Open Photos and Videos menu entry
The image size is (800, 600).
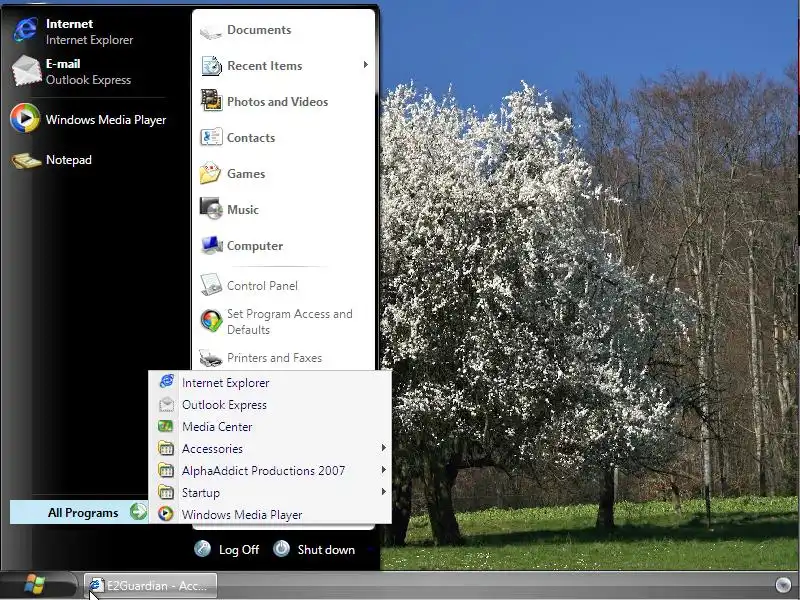(278, 102)
